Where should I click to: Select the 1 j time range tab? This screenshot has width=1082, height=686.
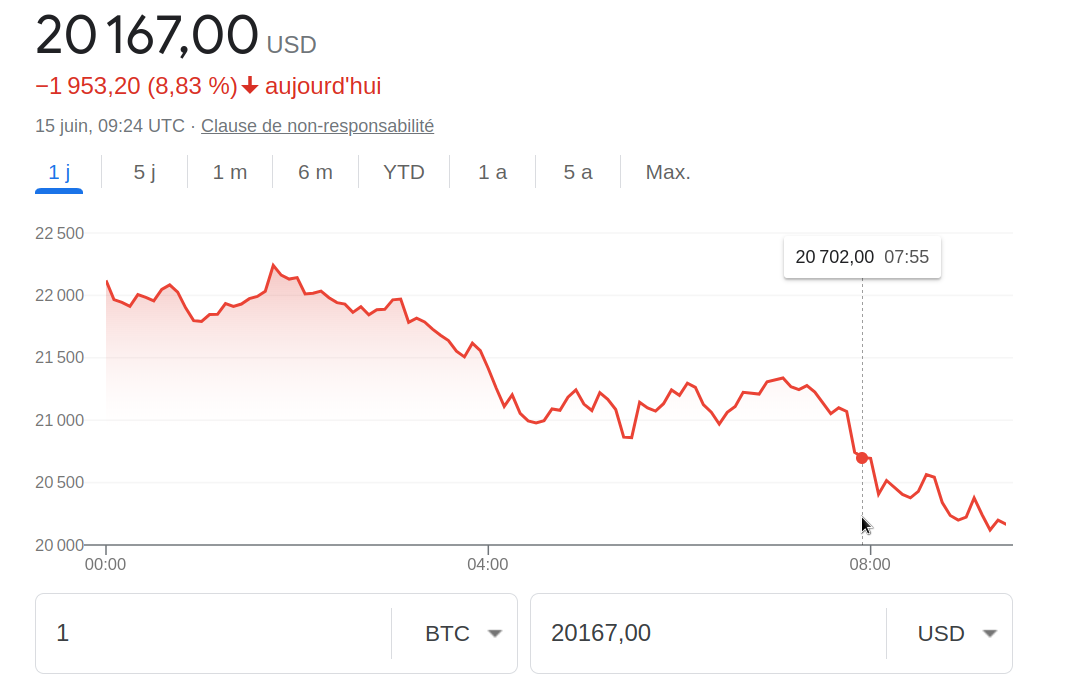tap(59, 172)
